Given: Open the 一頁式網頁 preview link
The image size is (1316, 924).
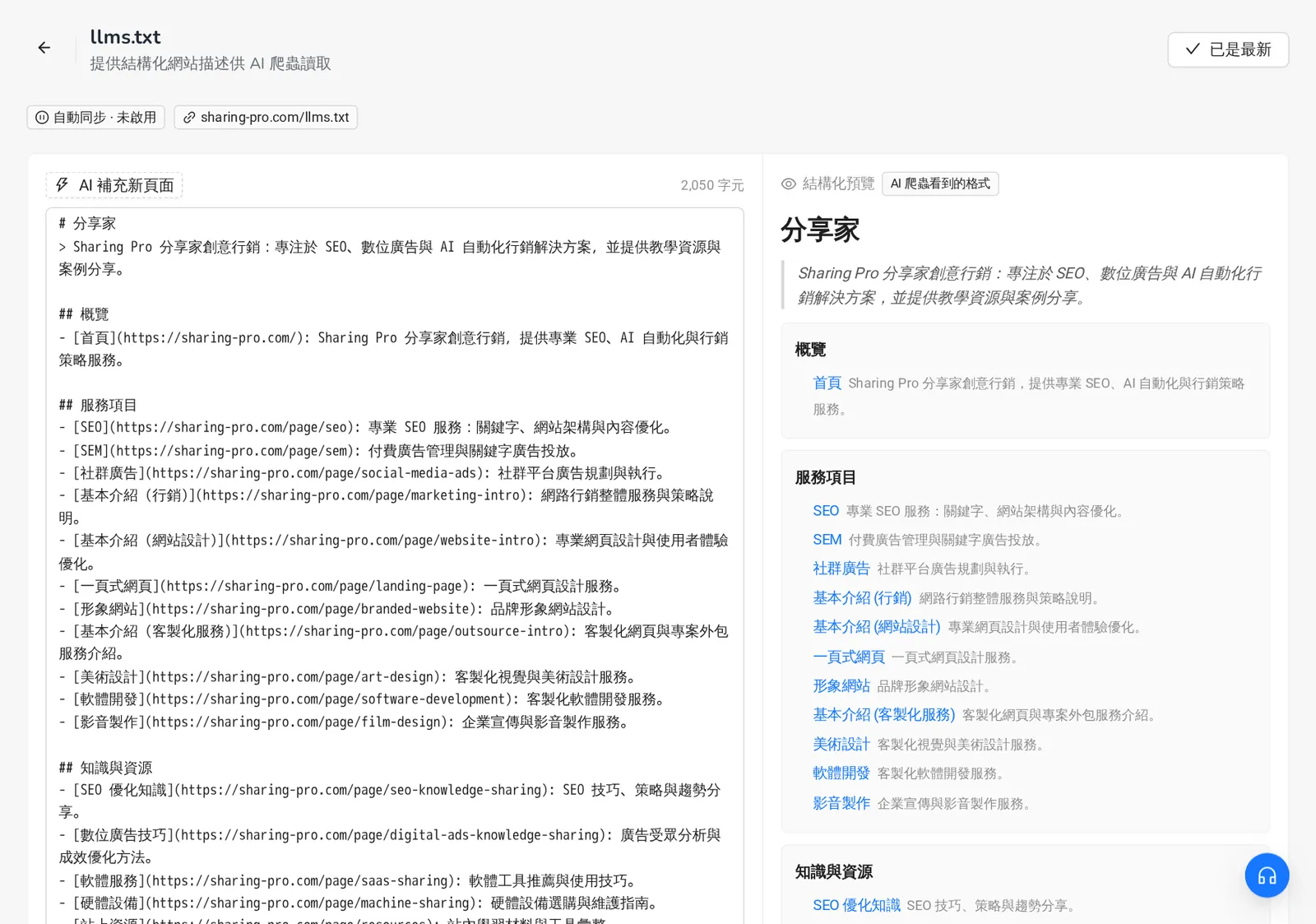Looking at the screenshot, I should pyautogui.click(x=848, y=657).
